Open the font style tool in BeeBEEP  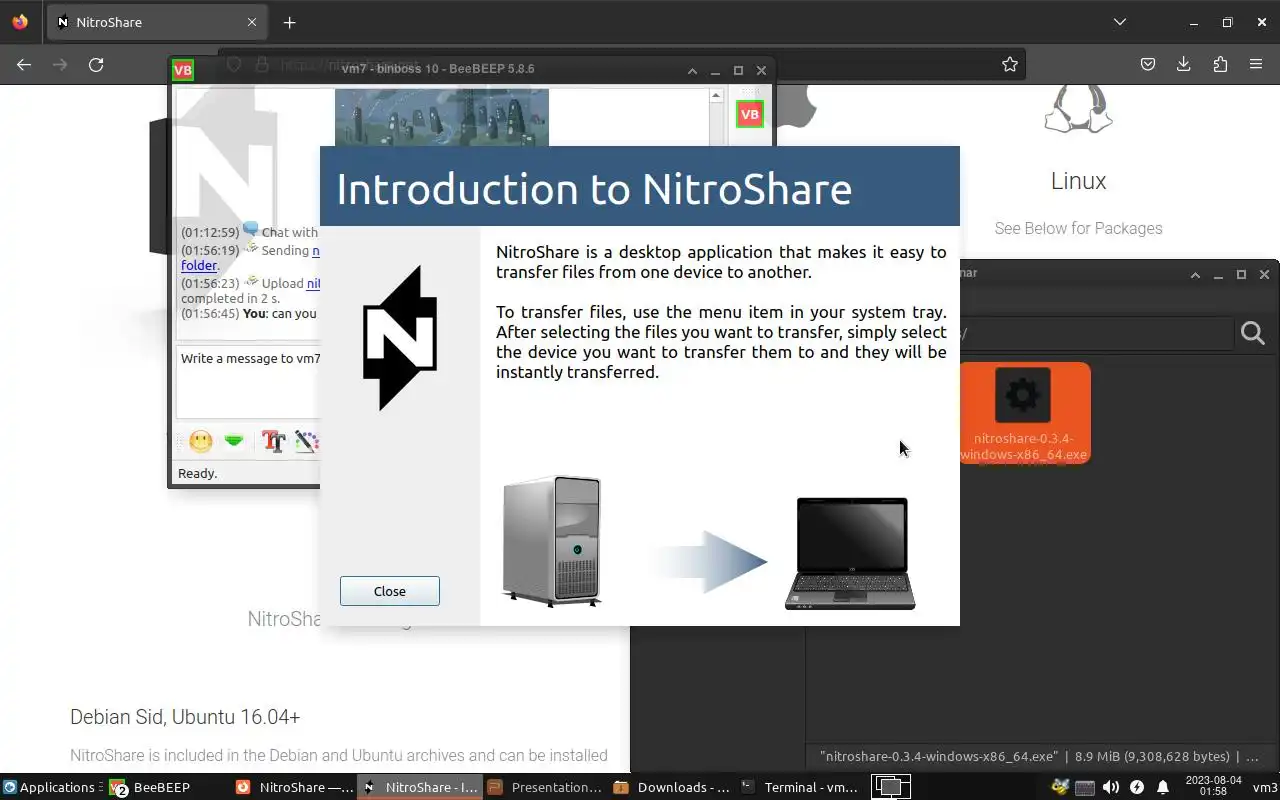coord(273,441)
